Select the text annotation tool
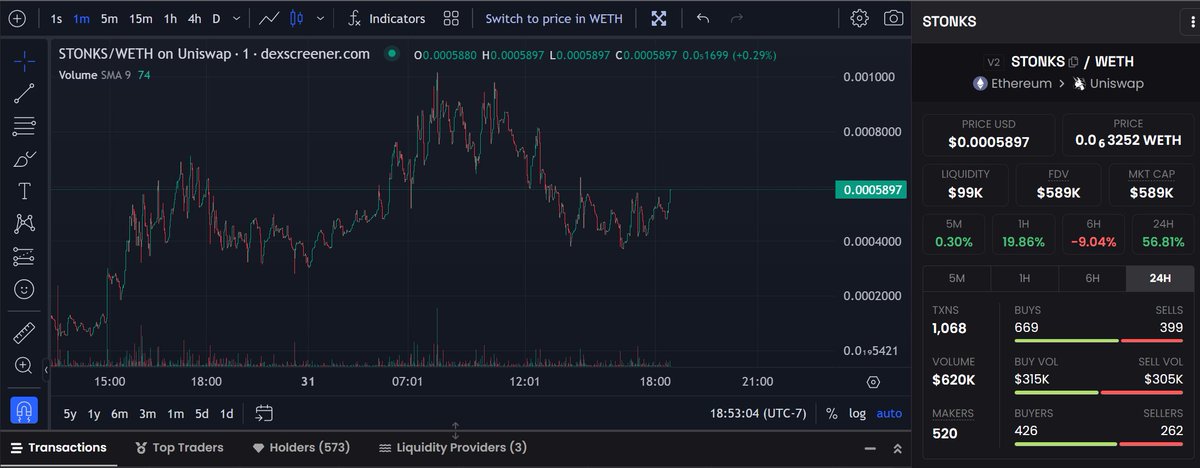 25,191
